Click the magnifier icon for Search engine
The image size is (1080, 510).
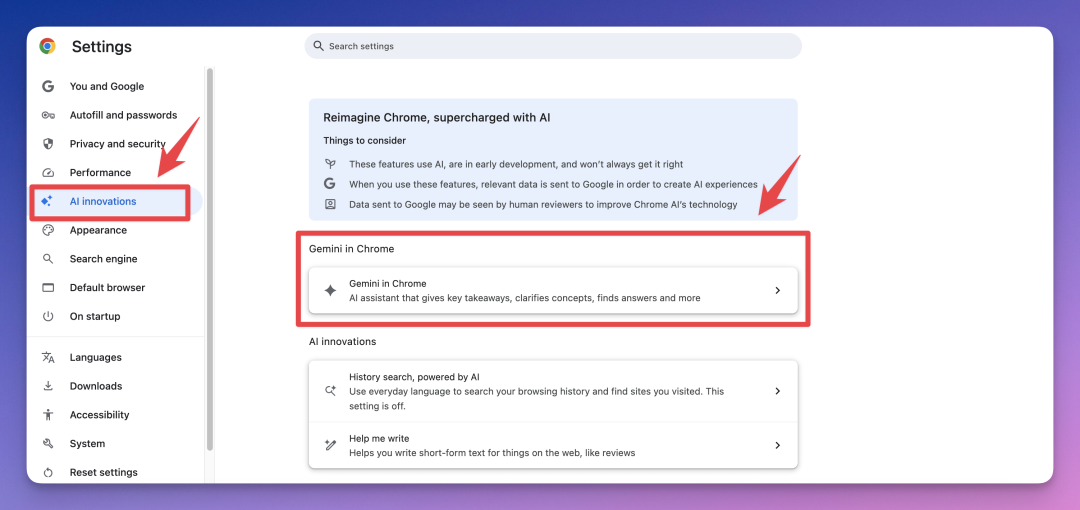(48, 259)
